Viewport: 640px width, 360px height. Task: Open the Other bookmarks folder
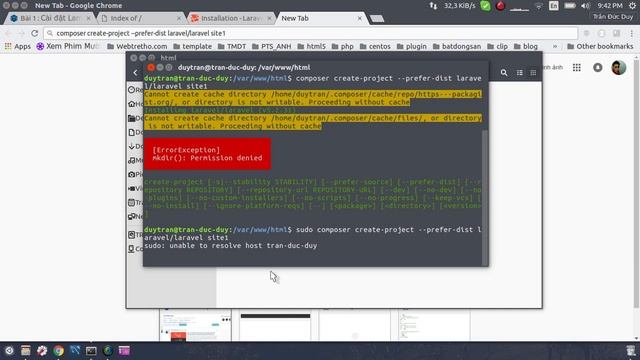[600, 47]
